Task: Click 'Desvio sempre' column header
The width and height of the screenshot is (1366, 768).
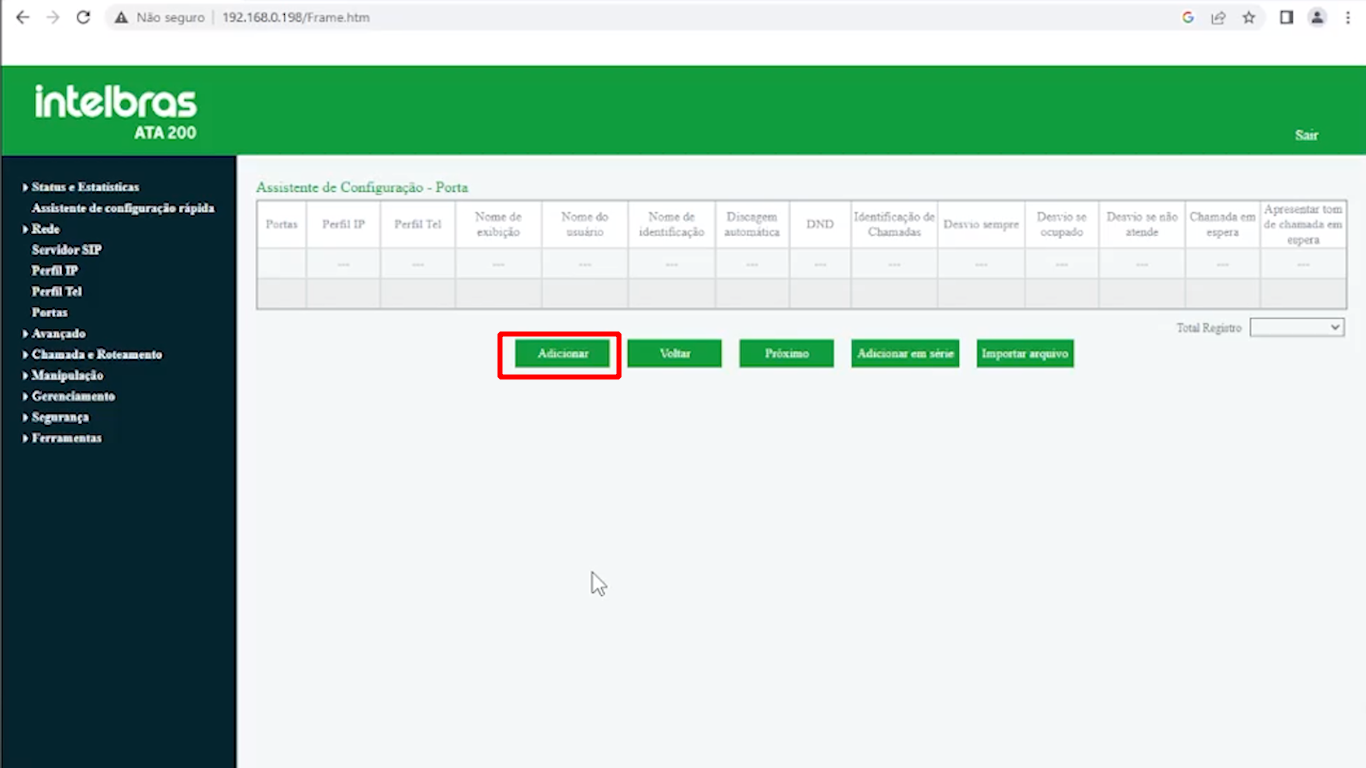Action: 981,225
